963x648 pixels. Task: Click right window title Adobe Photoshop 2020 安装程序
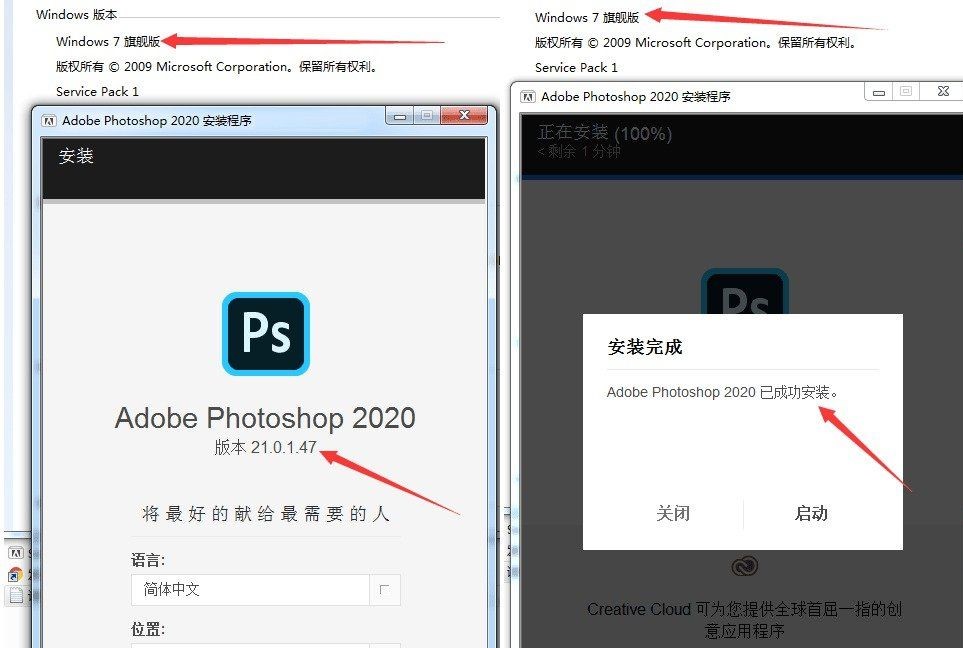tap(636, 96)
